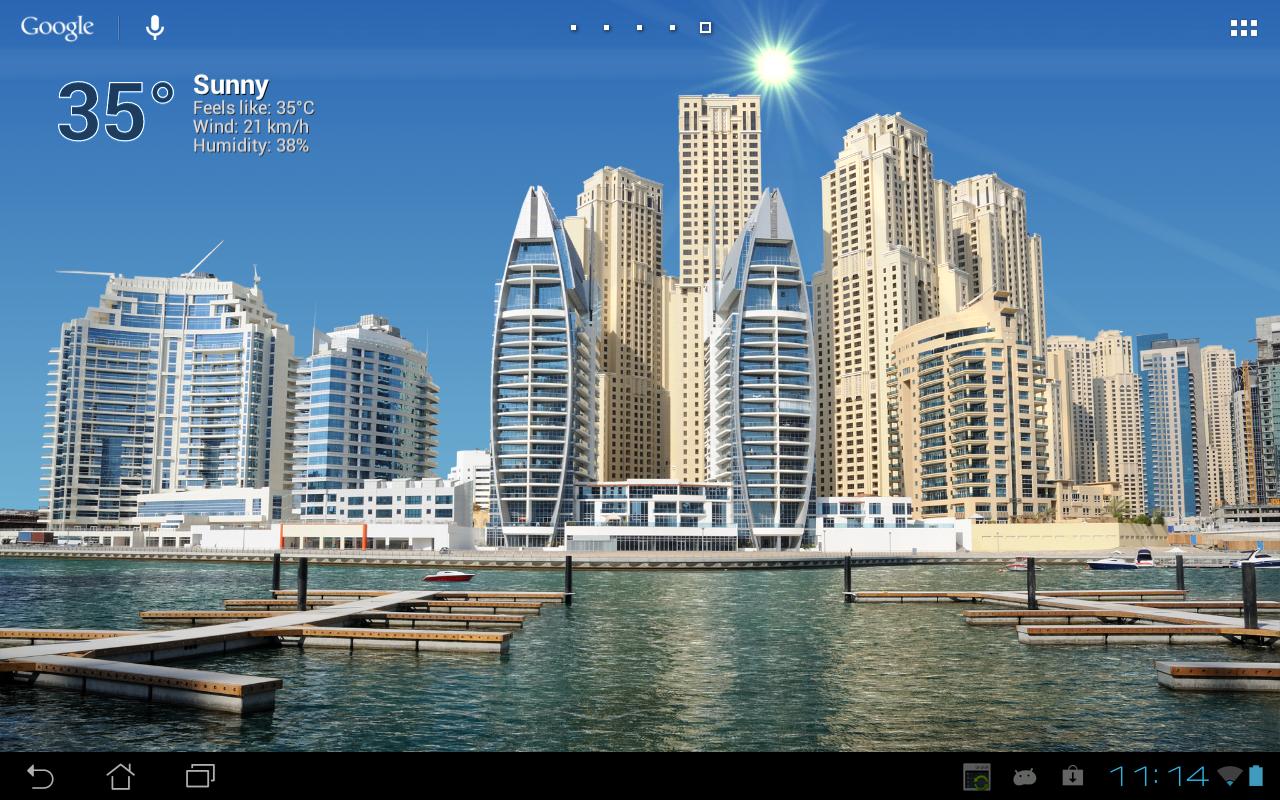The width and height of the screenshot is (1280, 800).
Task: Go to the second home screen page dot
Action: [x=606, y=28]
